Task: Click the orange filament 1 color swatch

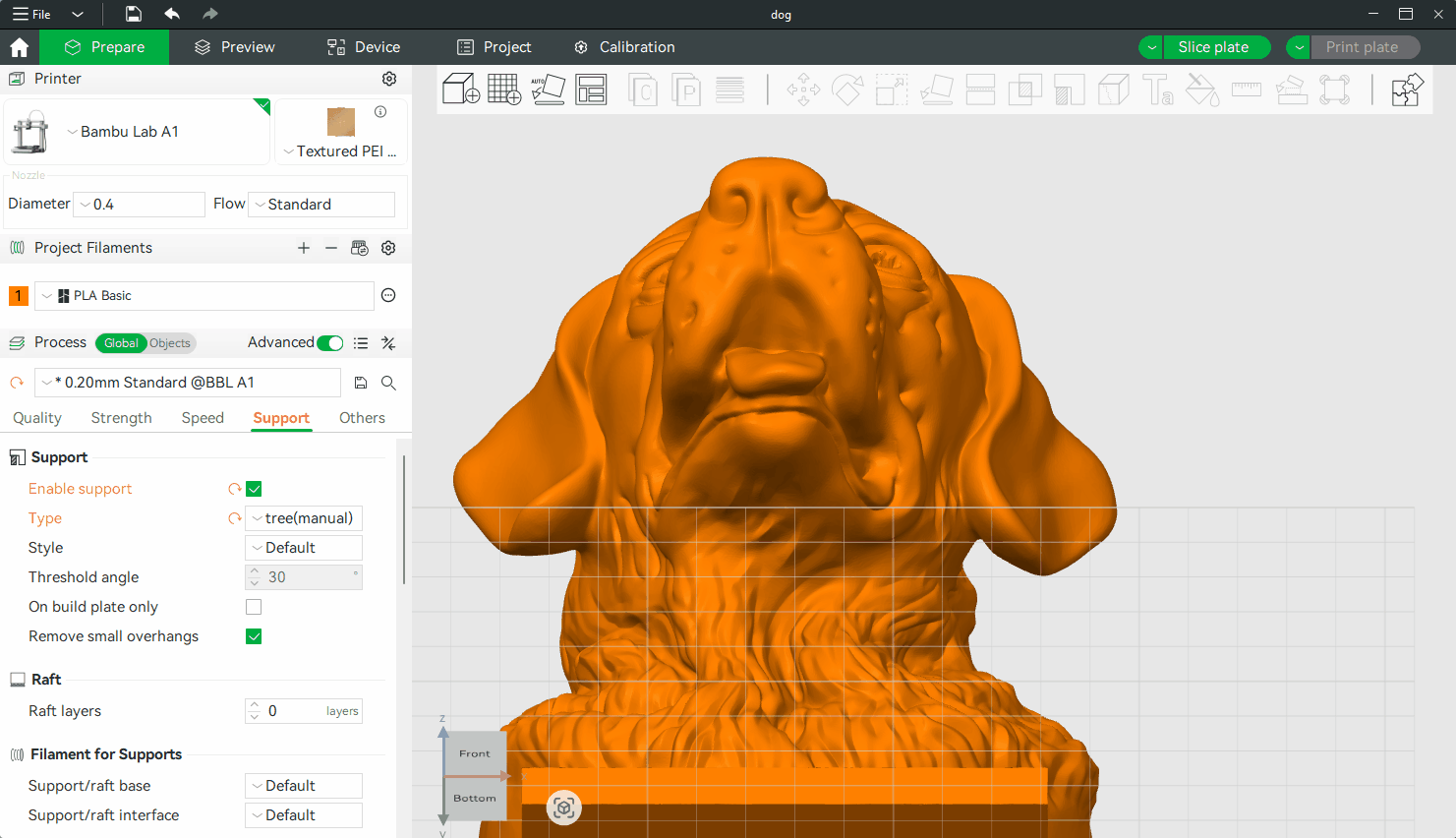Action: click(18, 296)
